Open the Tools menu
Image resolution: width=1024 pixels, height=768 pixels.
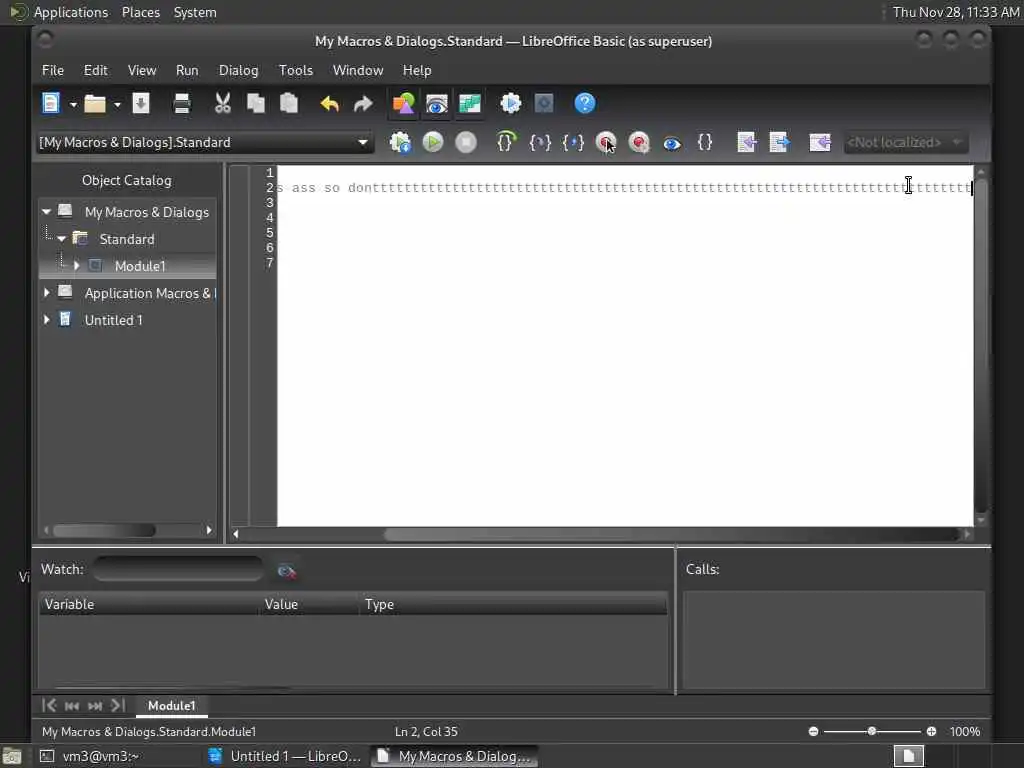[296, 70]
